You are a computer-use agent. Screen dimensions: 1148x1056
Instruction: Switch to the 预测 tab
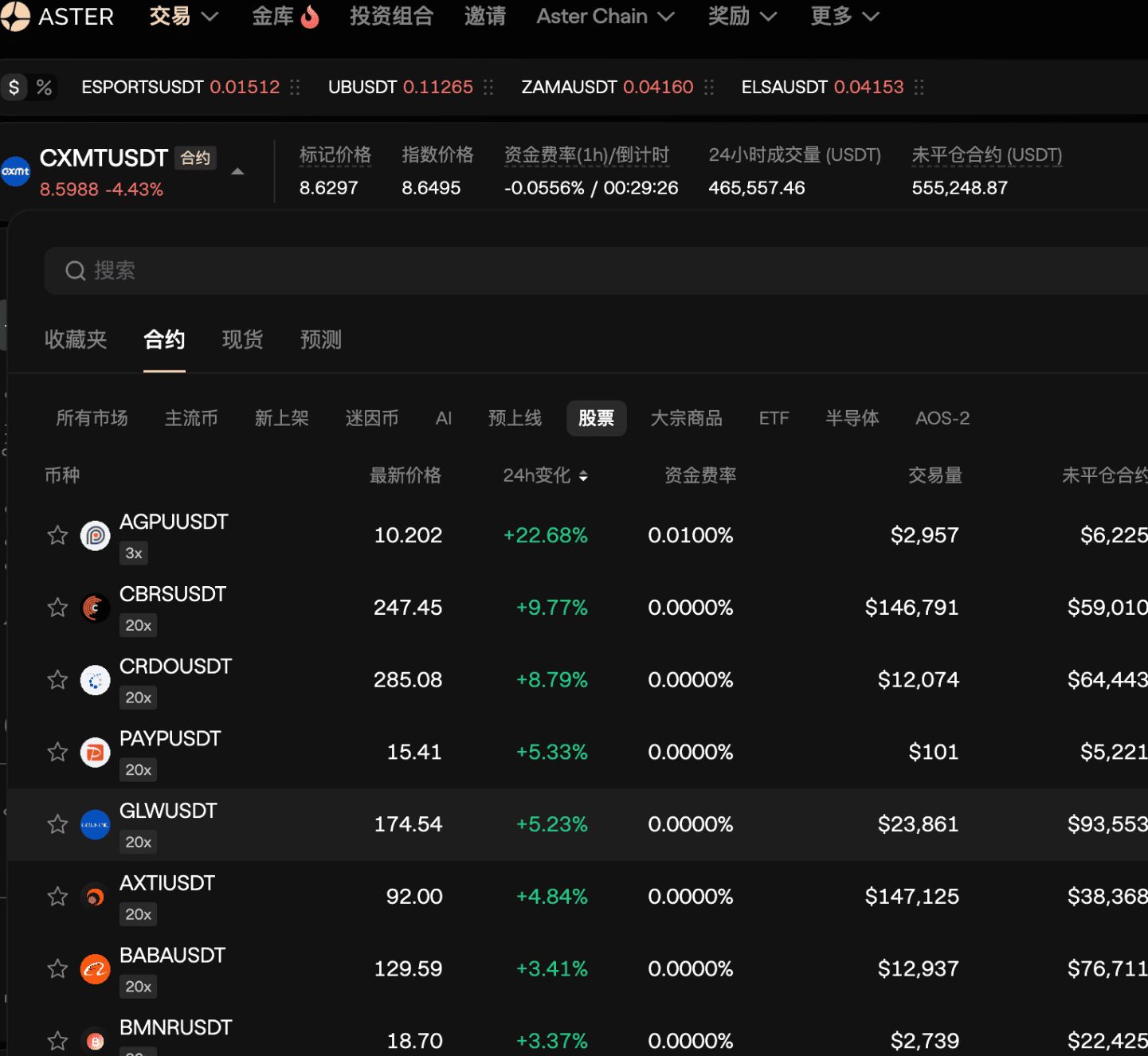[321, 340]
